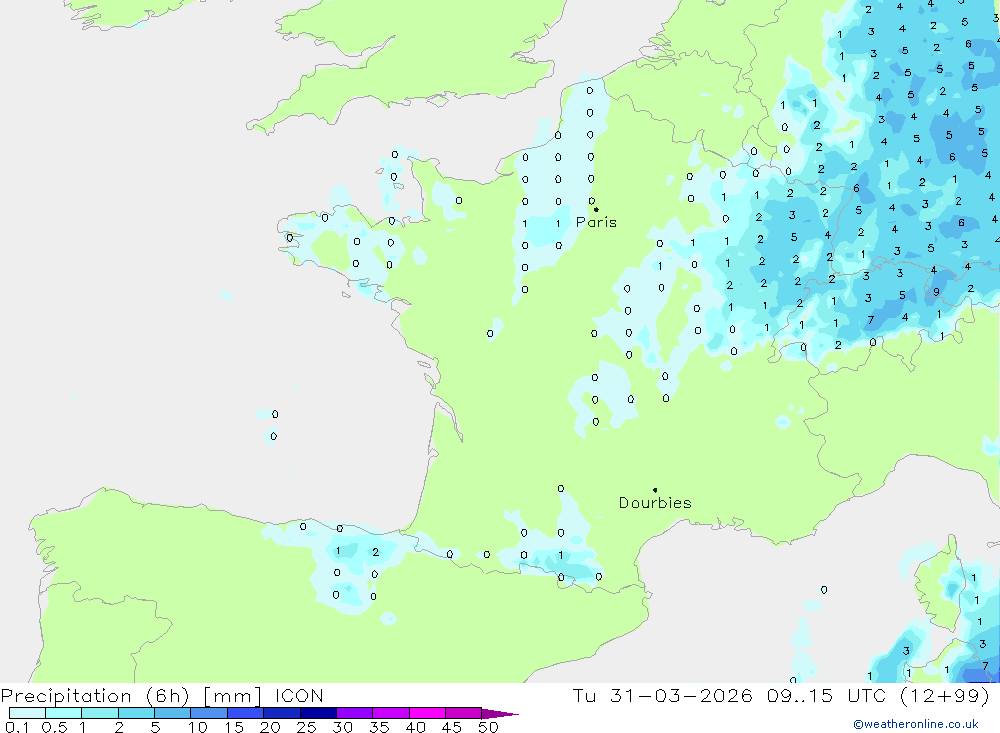
Task: Click the legend value label 15
Action: click(x=234, y=727)
